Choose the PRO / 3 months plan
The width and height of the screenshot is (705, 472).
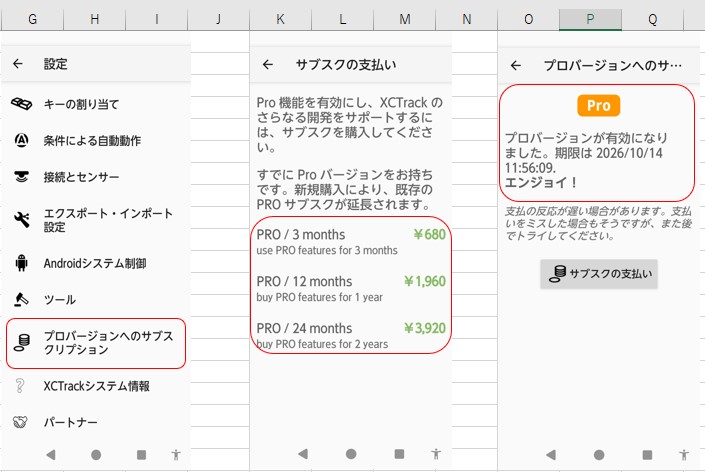(x=350, y=241)
